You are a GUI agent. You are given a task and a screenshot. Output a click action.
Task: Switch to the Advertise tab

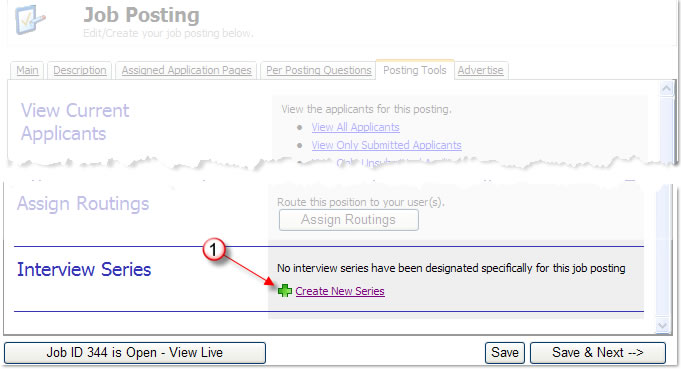[x=480, y=70]
